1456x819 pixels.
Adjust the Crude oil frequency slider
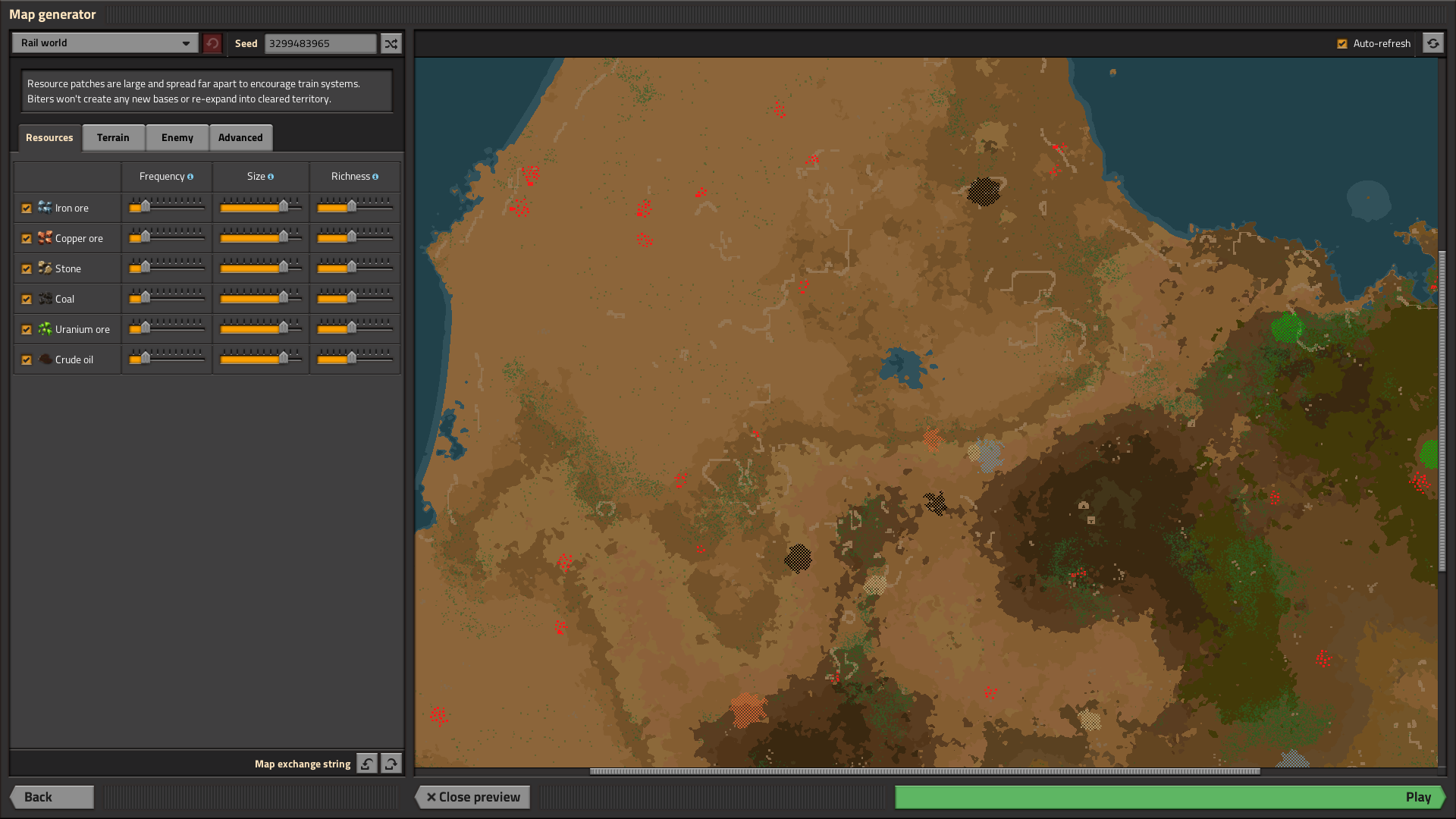(167, 359)
